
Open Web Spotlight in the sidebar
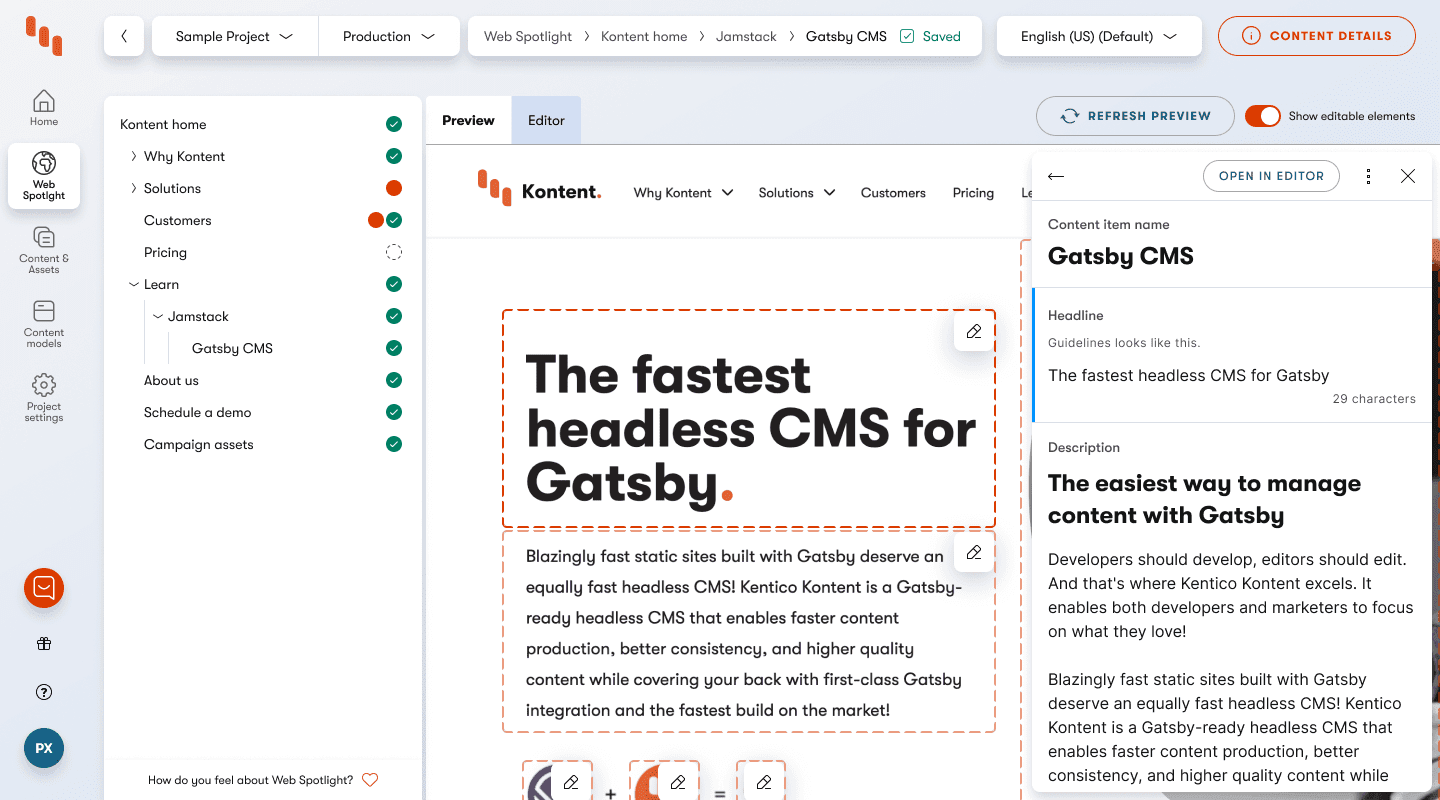pos(44,175)
